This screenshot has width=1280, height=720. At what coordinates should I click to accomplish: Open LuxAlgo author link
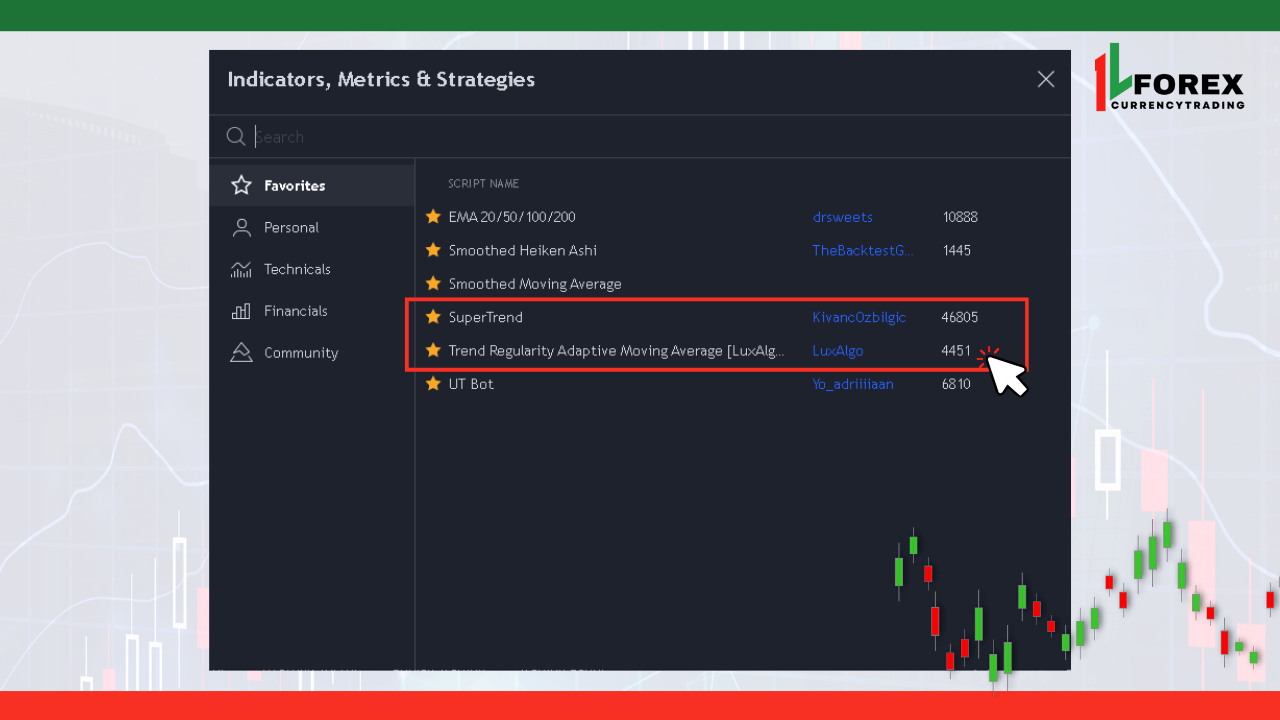[x=837, y=351]
